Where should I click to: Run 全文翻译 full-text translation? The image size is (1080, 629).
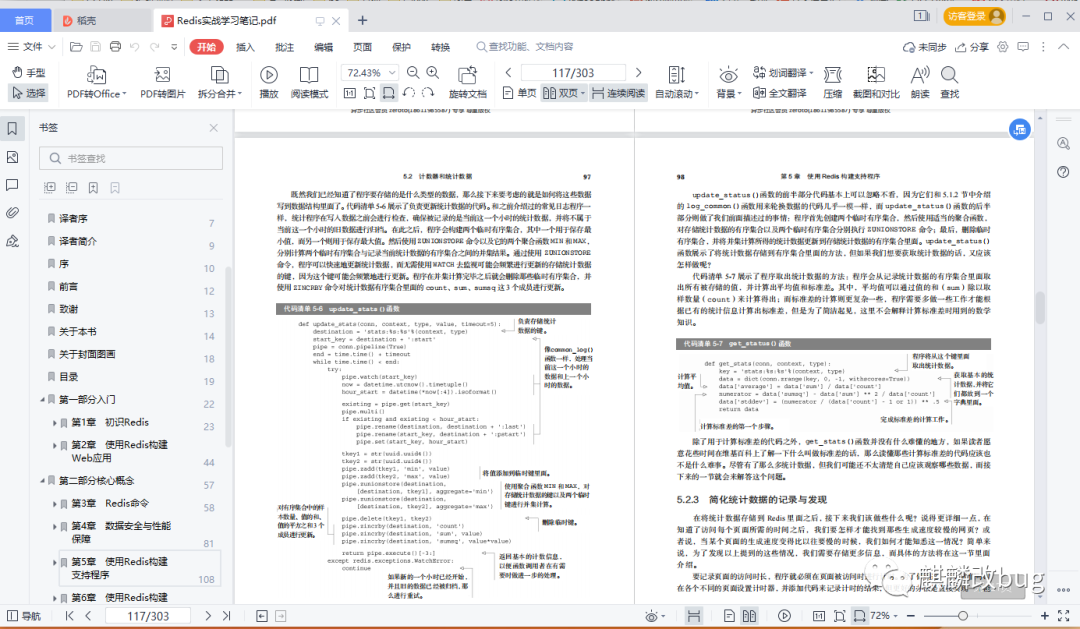coord(780,93)
